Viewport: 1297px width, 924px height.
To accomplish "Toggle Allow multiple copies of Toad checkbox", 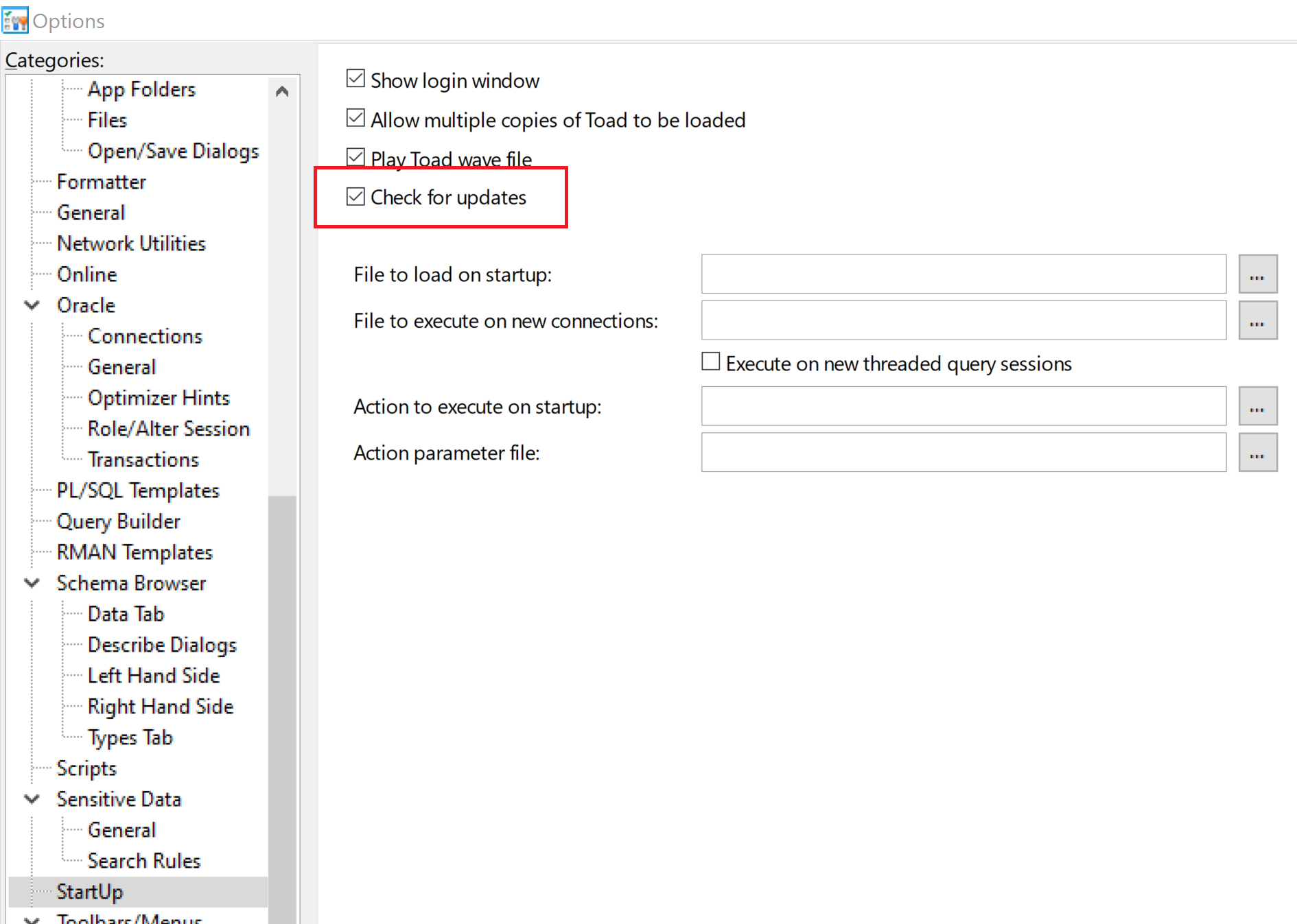I will pyautogui.click(x=355, y=118).
